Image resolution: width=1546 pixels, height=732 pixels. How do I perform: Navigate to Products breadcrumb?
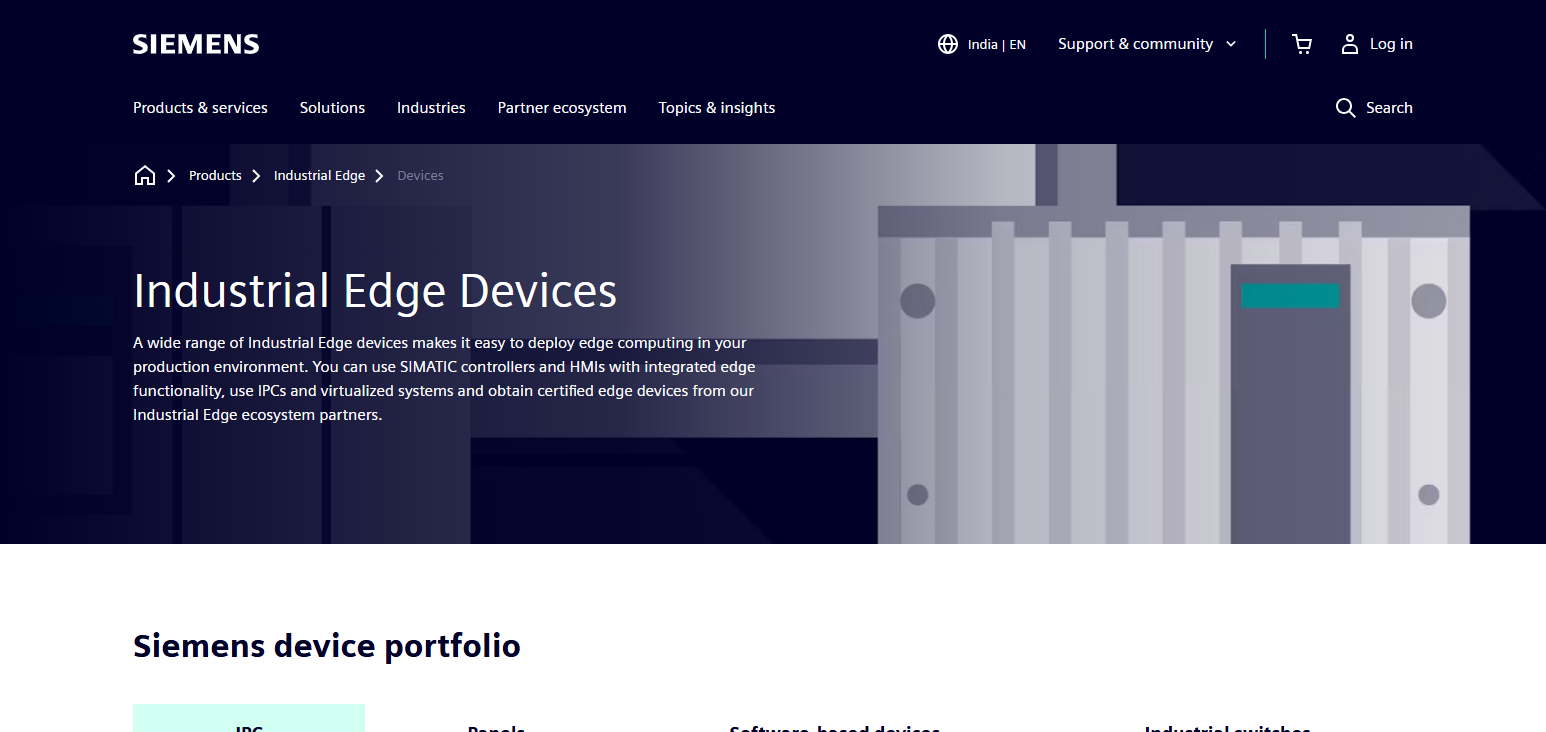[215, 175]
